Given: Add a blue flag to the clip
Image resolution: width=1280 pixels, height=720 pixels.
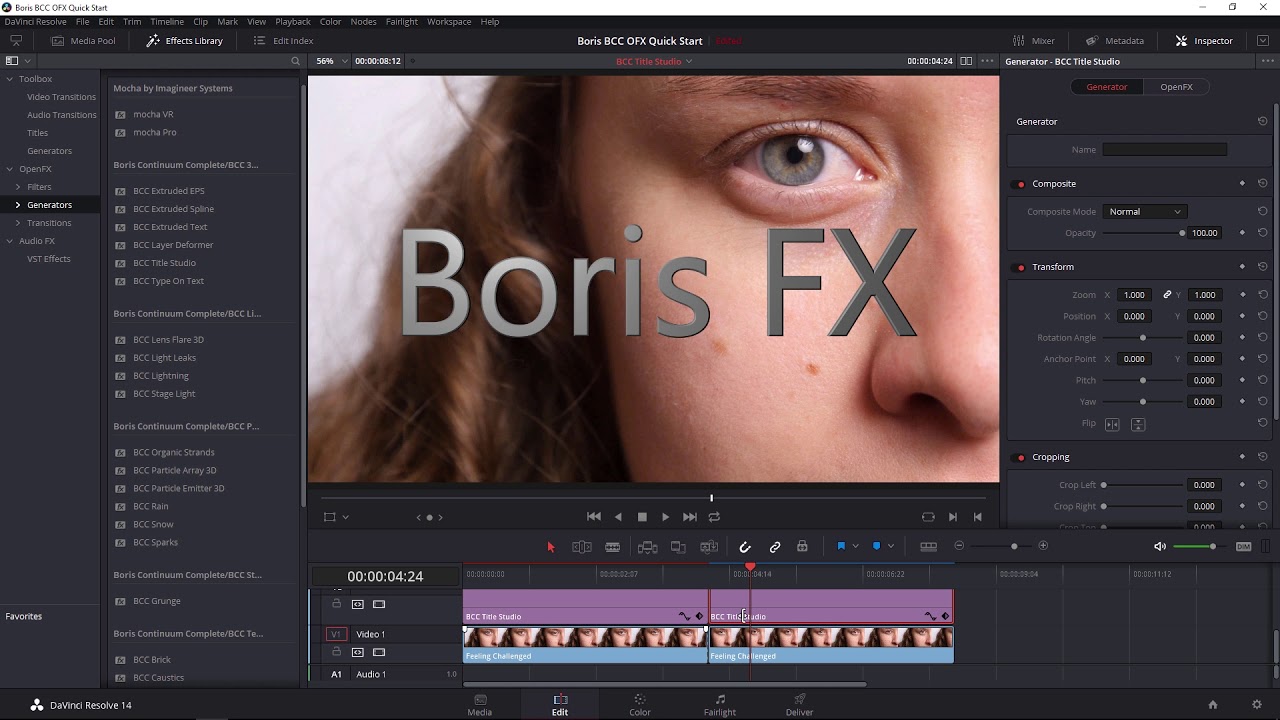Looking at the screenshot, I should tap(841, 546).
